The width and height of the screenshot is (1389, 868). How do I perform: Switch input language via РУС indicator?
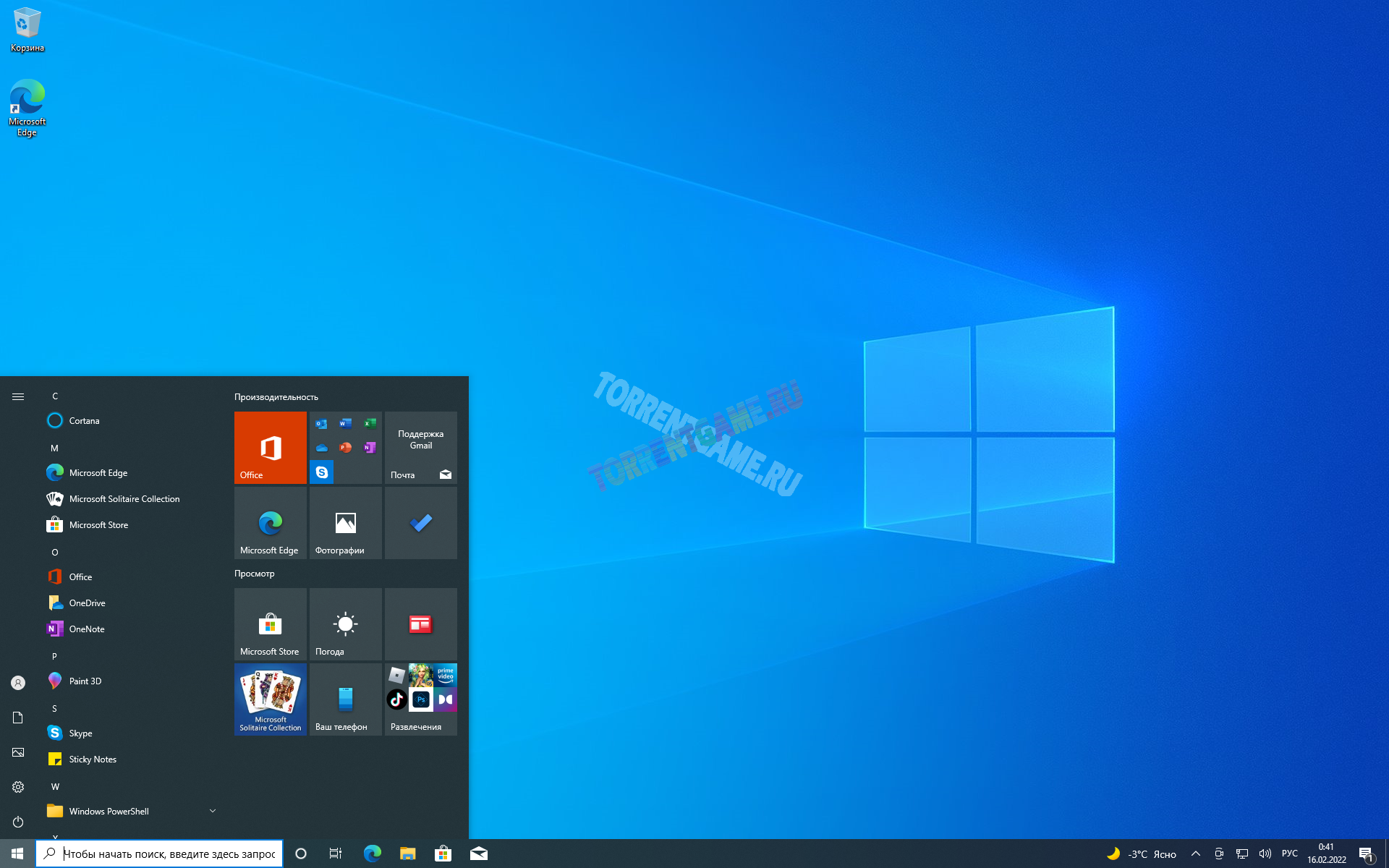click(x=1289, y=854)
